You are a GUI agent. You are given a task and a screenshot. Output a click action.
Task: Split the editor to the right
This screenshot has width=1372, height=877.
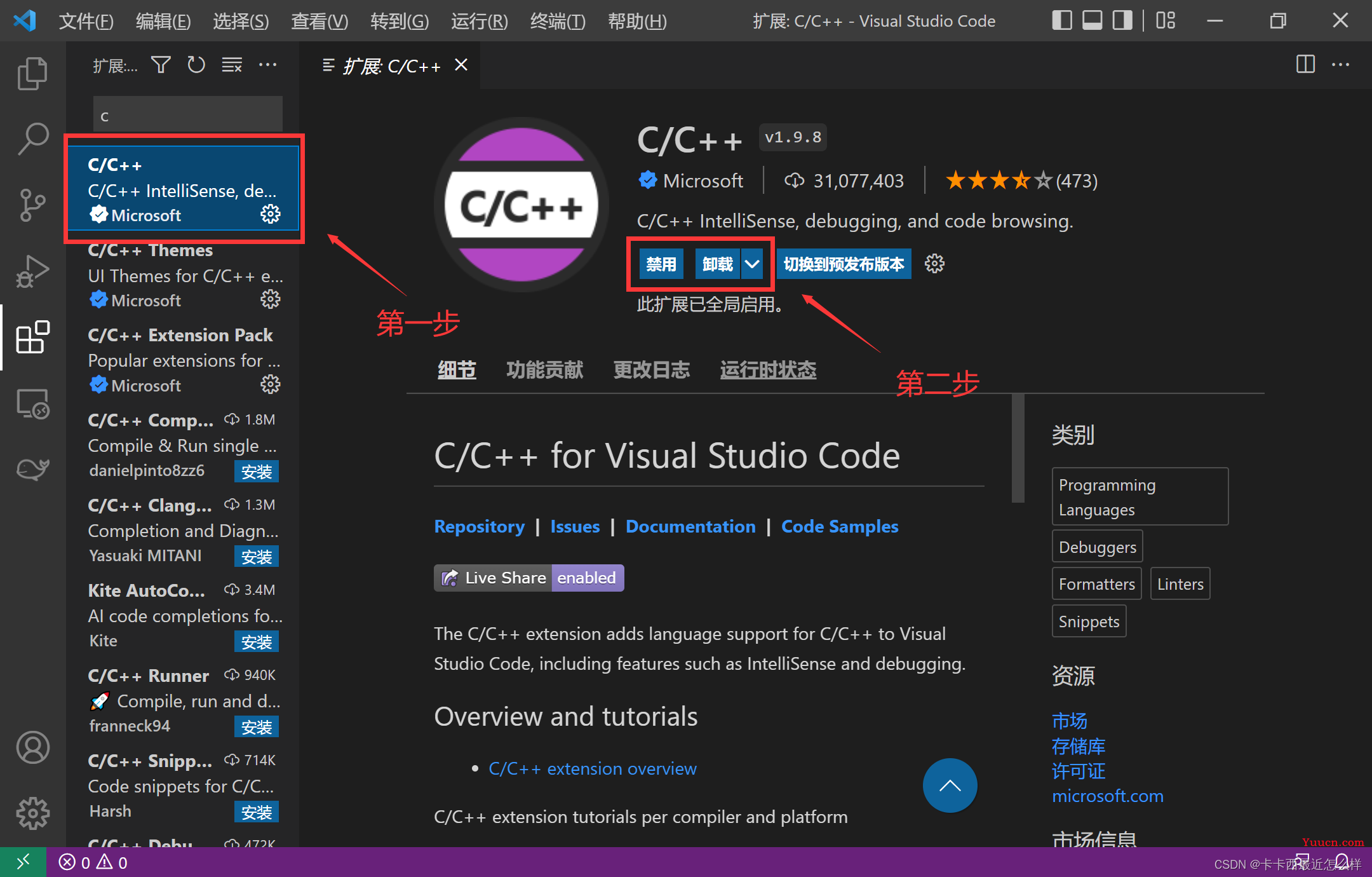tap(1305, 64)
